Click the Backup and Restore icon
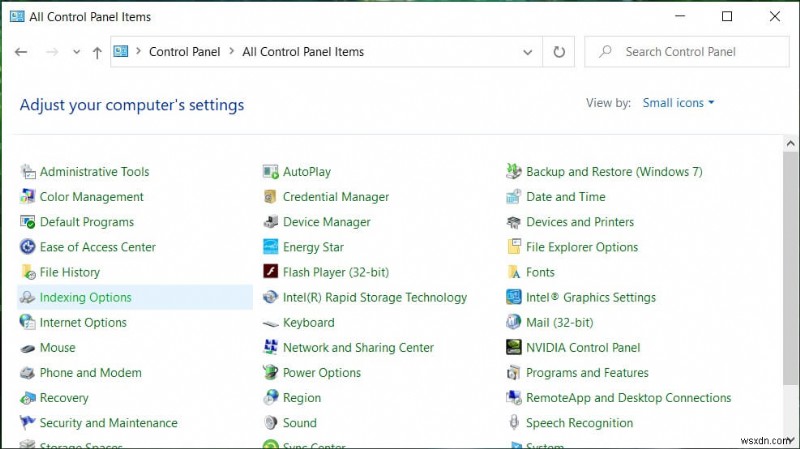The width and height of the screenshot is (800, 449). [x=514, y=172]
